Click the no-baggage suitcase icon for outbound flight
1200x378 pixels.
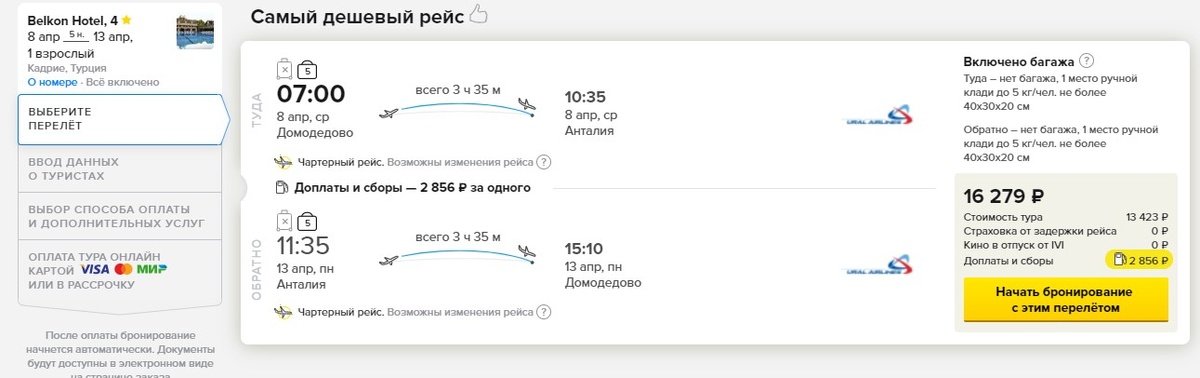tap(284, 69)
